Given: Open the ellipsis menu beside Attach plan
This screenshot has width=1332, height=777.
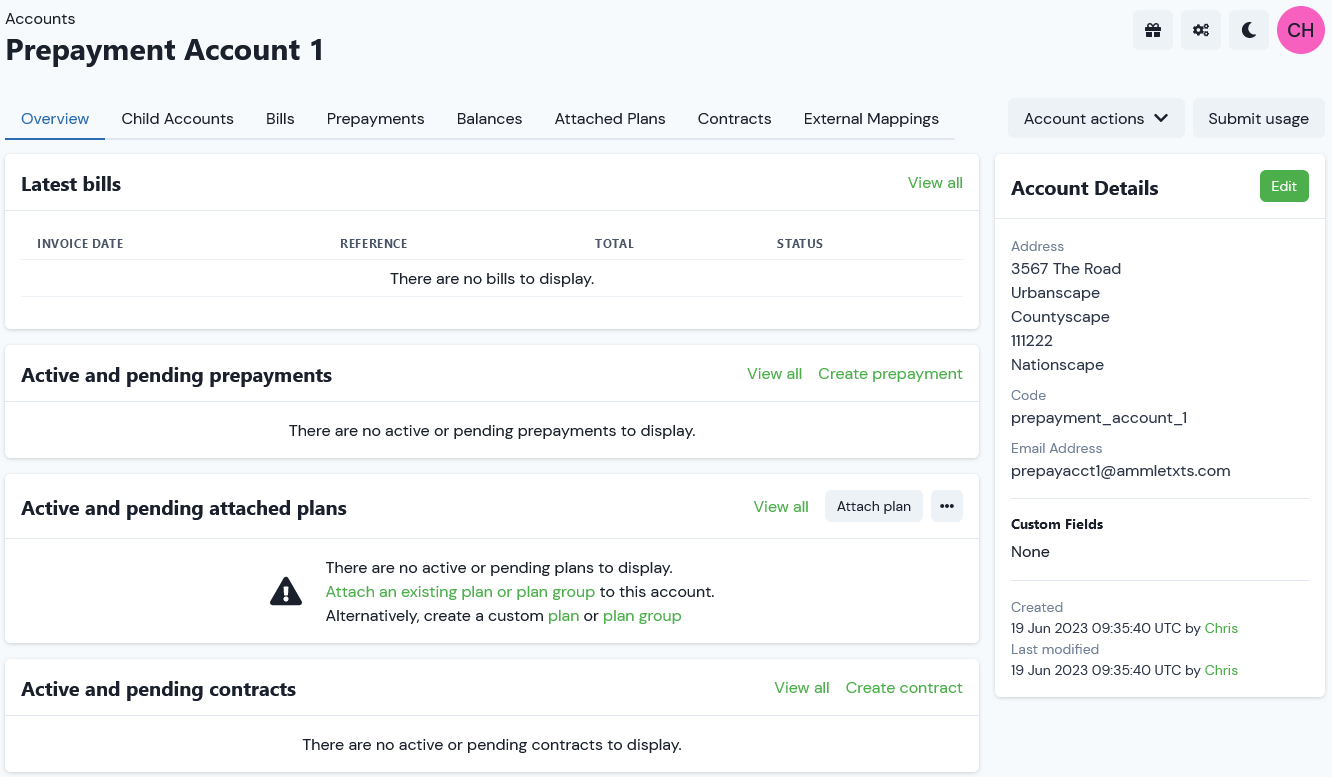Looking at the screenshot, I should tap(947, 506).
